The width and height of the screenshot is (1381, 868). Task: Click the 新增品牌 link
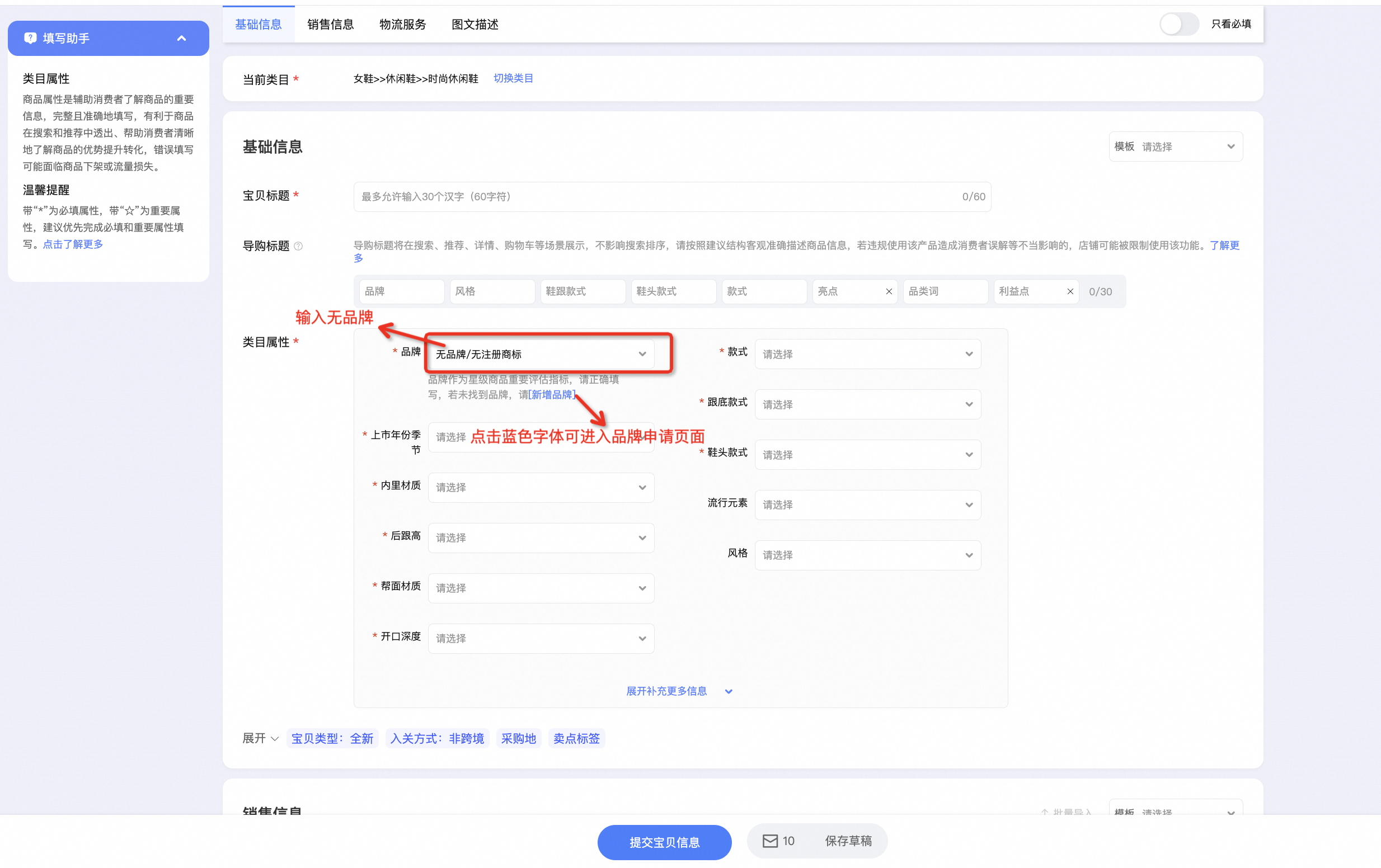[x=552, y=394]
